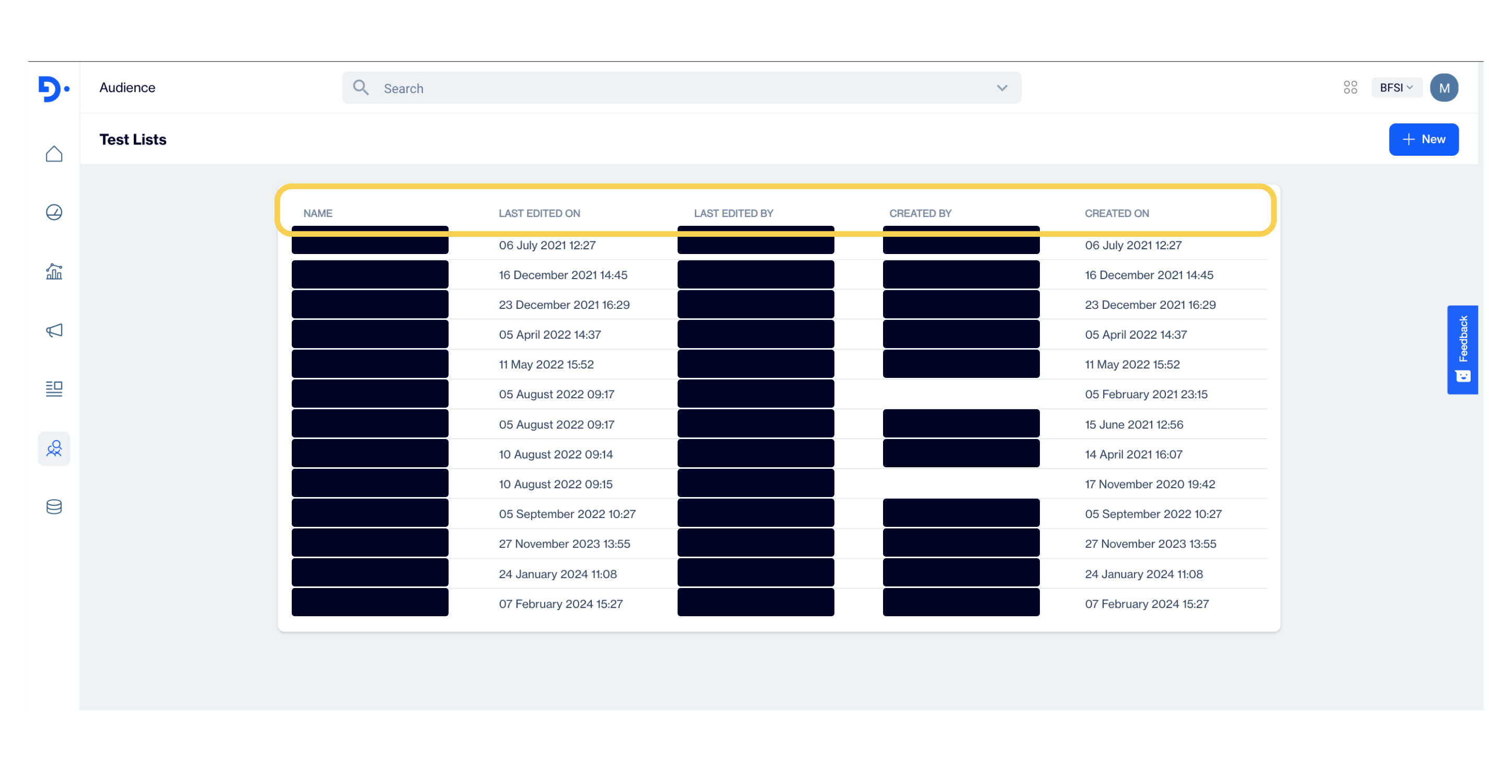Select last edited '07 February 2024 15:27'
Image resolution: width=1512 pixels, height=784 pixels.
(560, 604)
